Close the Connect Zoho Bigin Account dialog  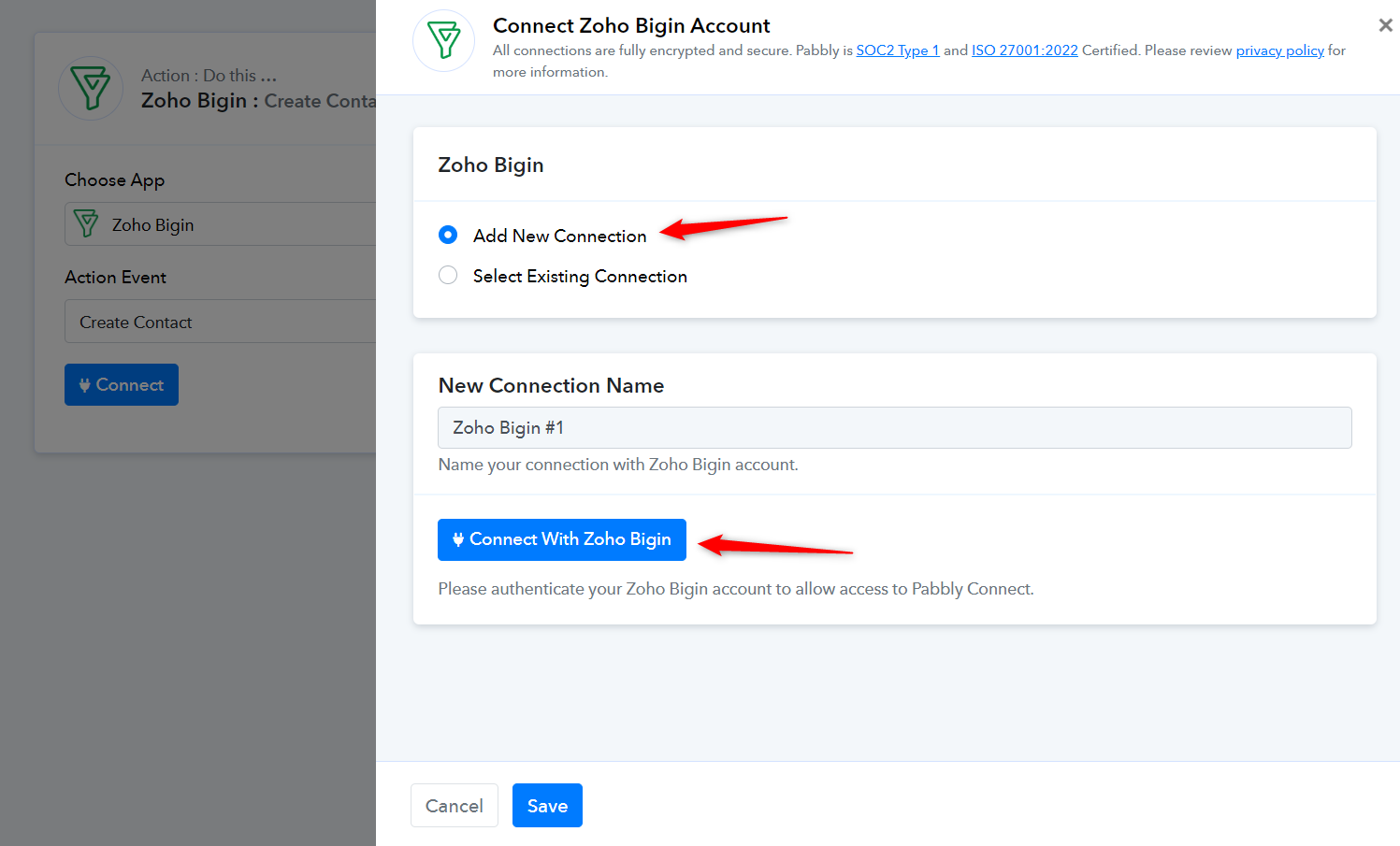point(1385,25)
